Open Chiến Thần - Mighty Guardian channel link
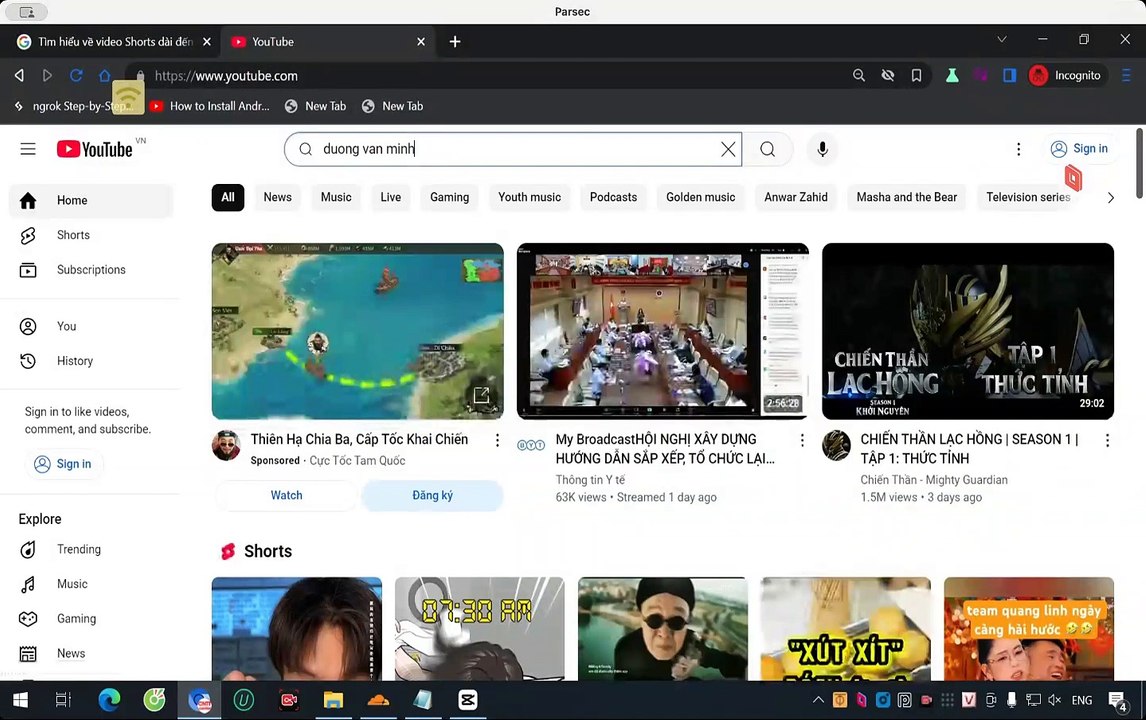 coord(934,480)
